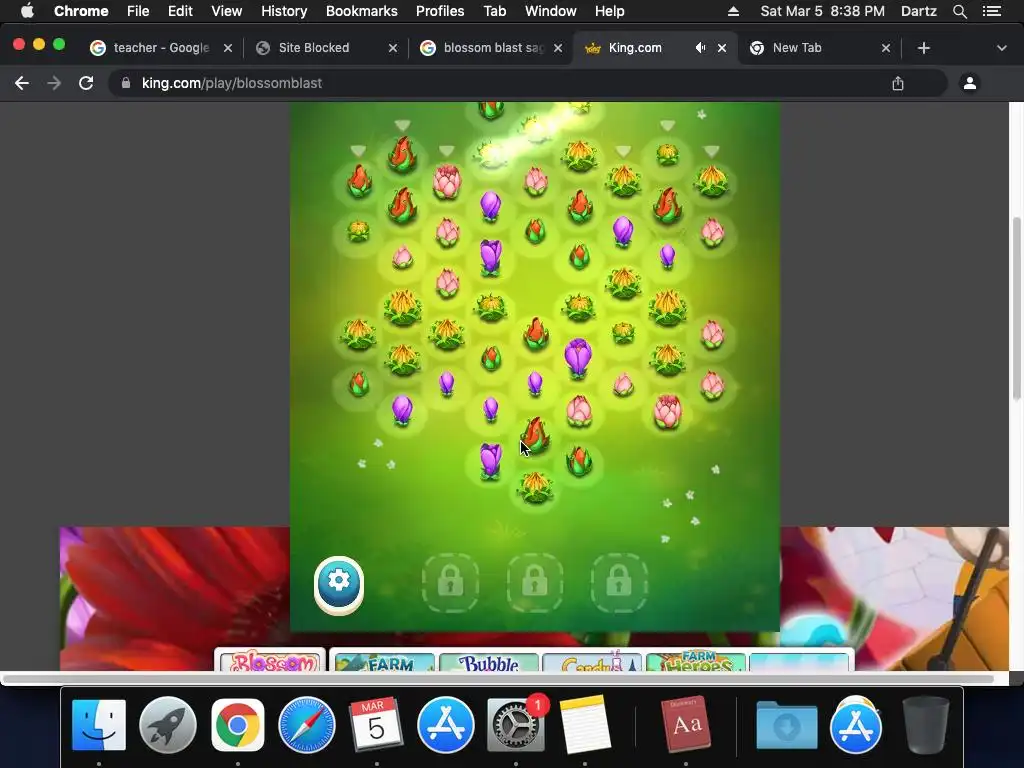Open Dictionary from the dock

click(x=686, y=725)
